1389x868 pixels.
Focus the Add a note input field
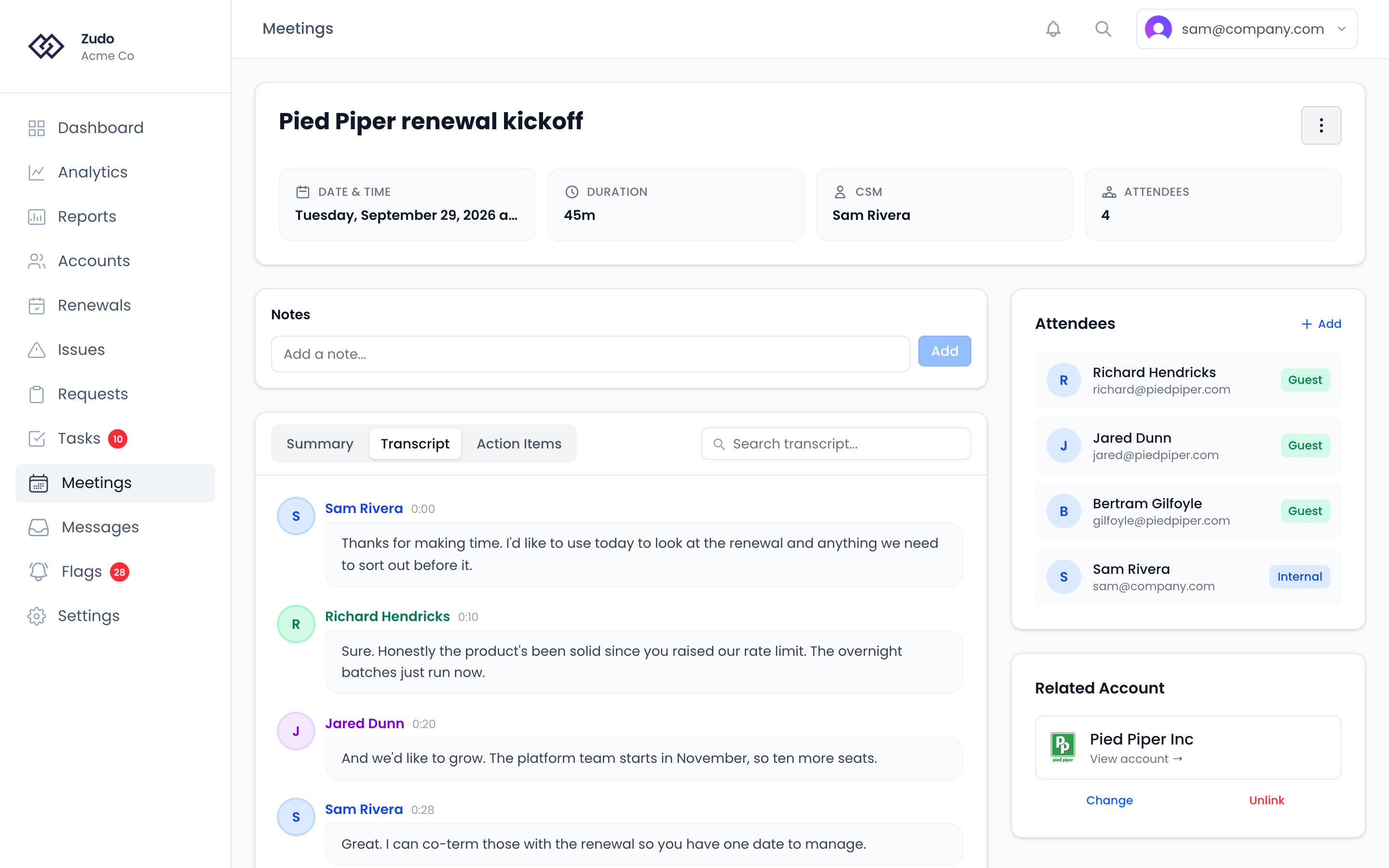(x=590, y=354)
